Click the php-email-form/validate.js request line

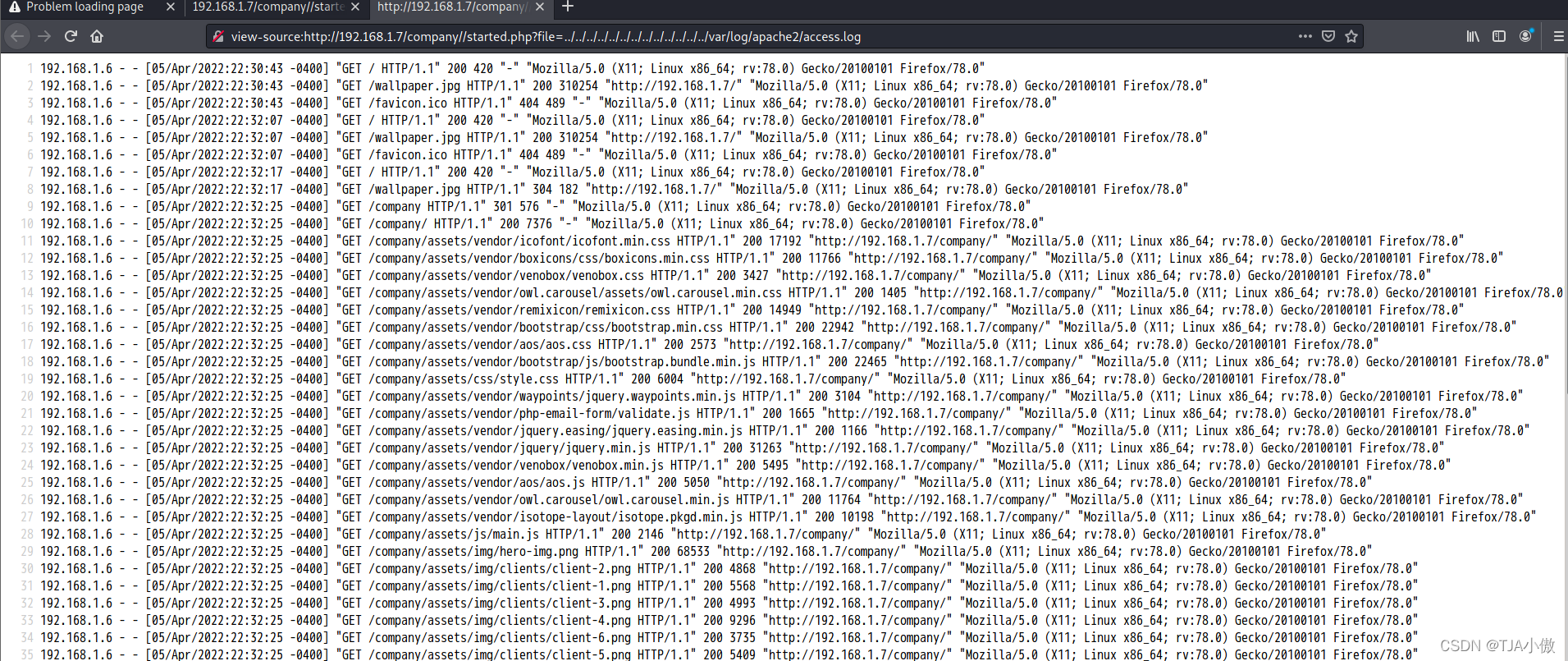click(x=759, y=413)
